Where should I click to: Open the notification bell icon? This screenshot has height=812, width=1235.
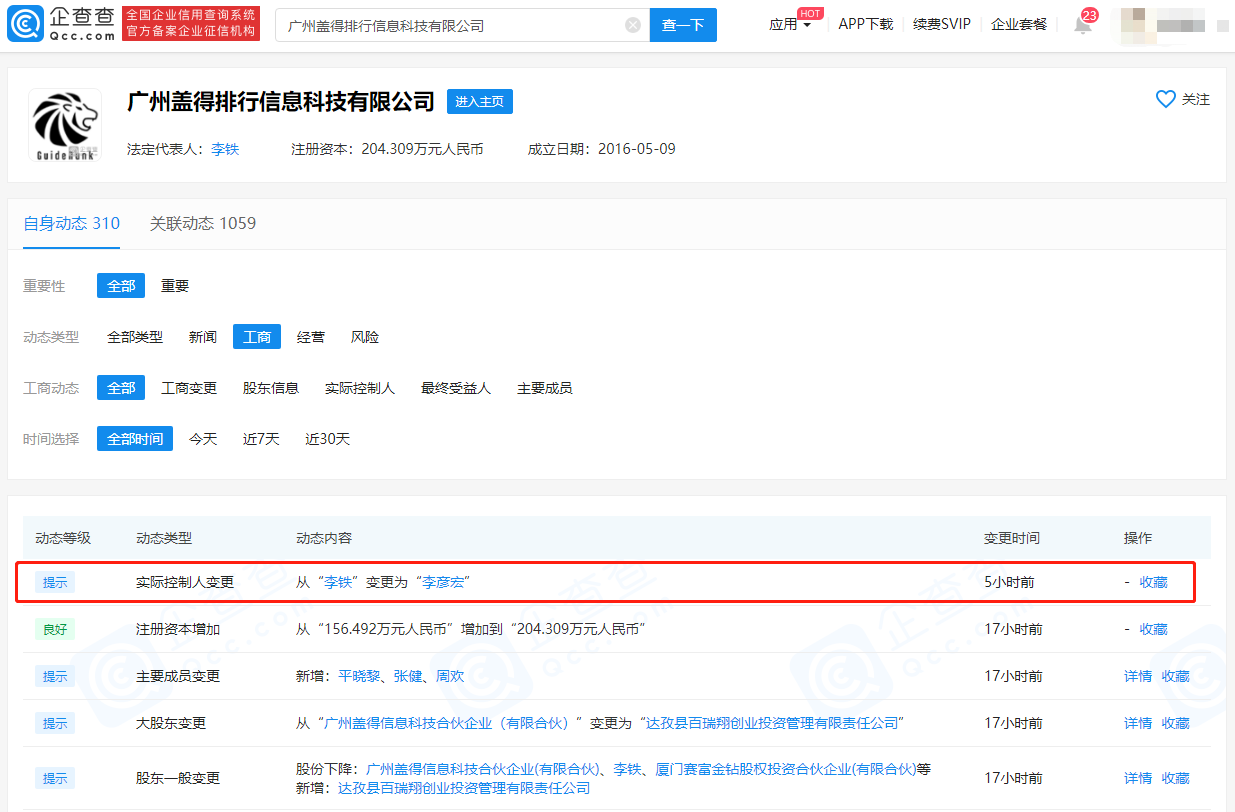tap(1083, 25)
